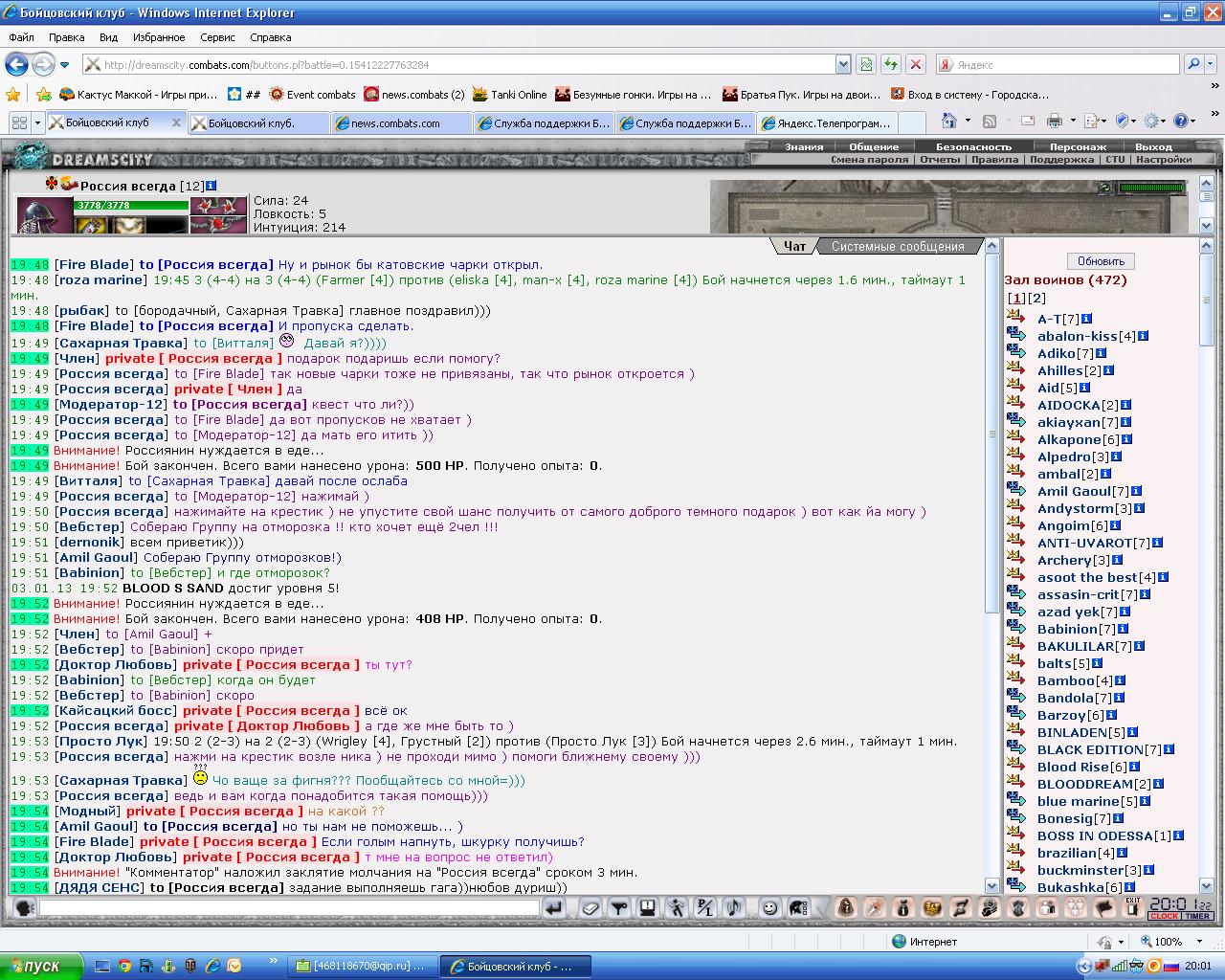Screen dimensions: 1225x980
Task: Click the browser Back button
Action: click(x=16, y=64)
